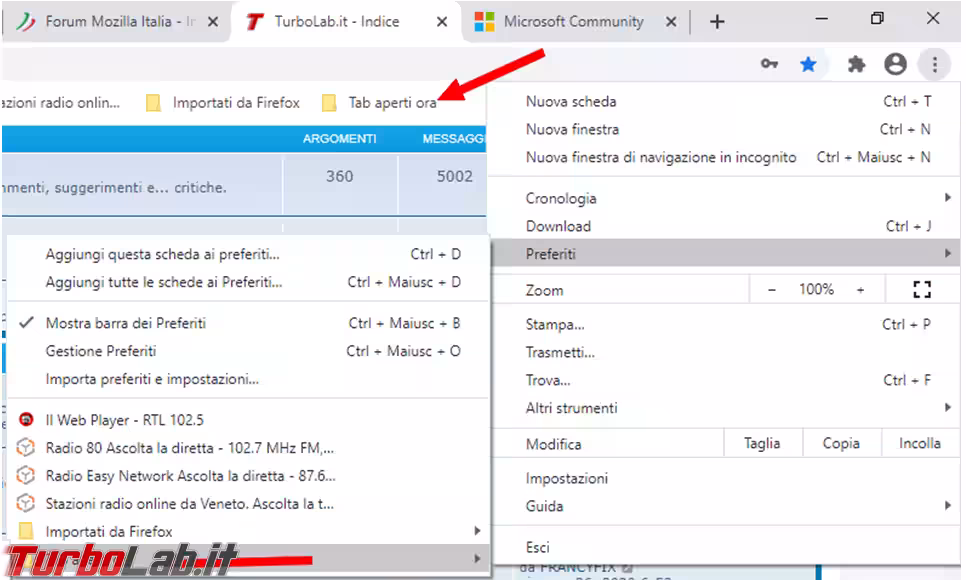The image size is (966, 580).
Task: Open Impostazioni from the Chrome menu
Action: (567, 478)
